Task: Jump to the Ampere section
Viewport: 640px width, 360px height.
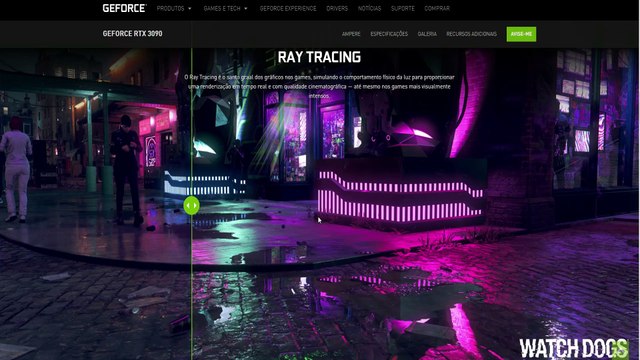Action: click(x=351, y=34)
